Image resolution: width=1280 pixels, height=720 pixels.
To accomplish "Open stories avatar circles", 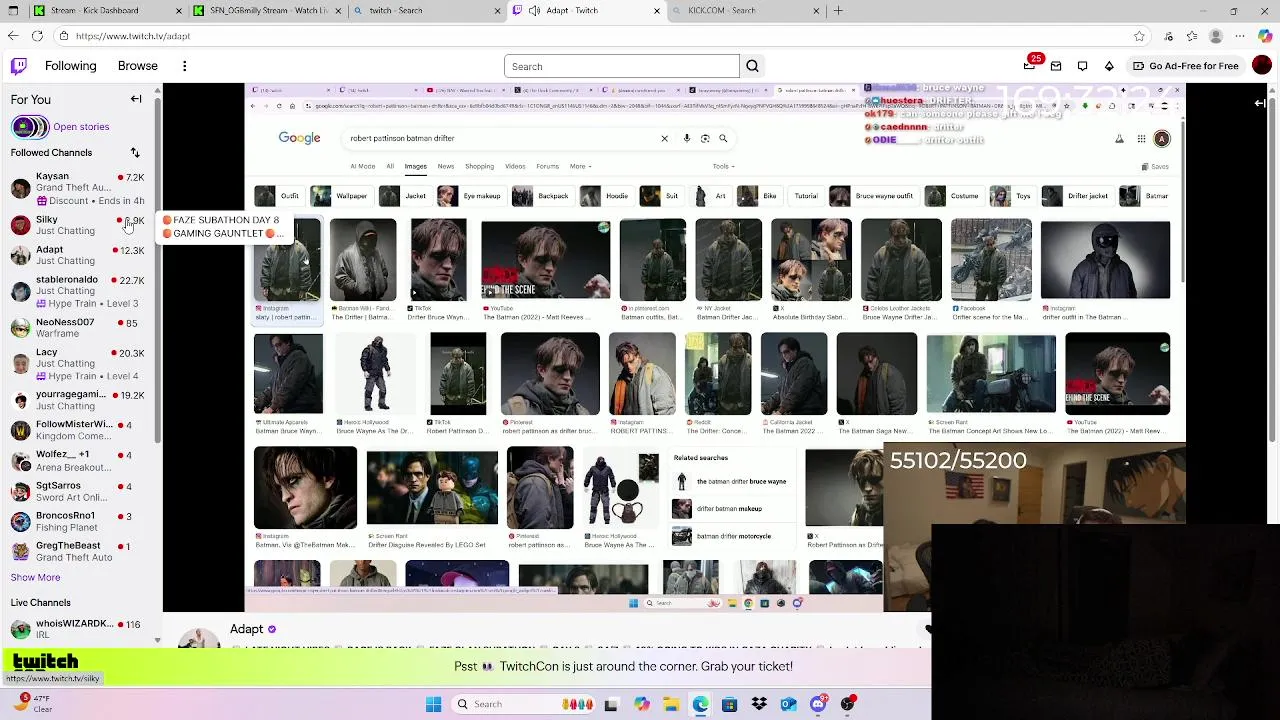I will pos(29,127).
